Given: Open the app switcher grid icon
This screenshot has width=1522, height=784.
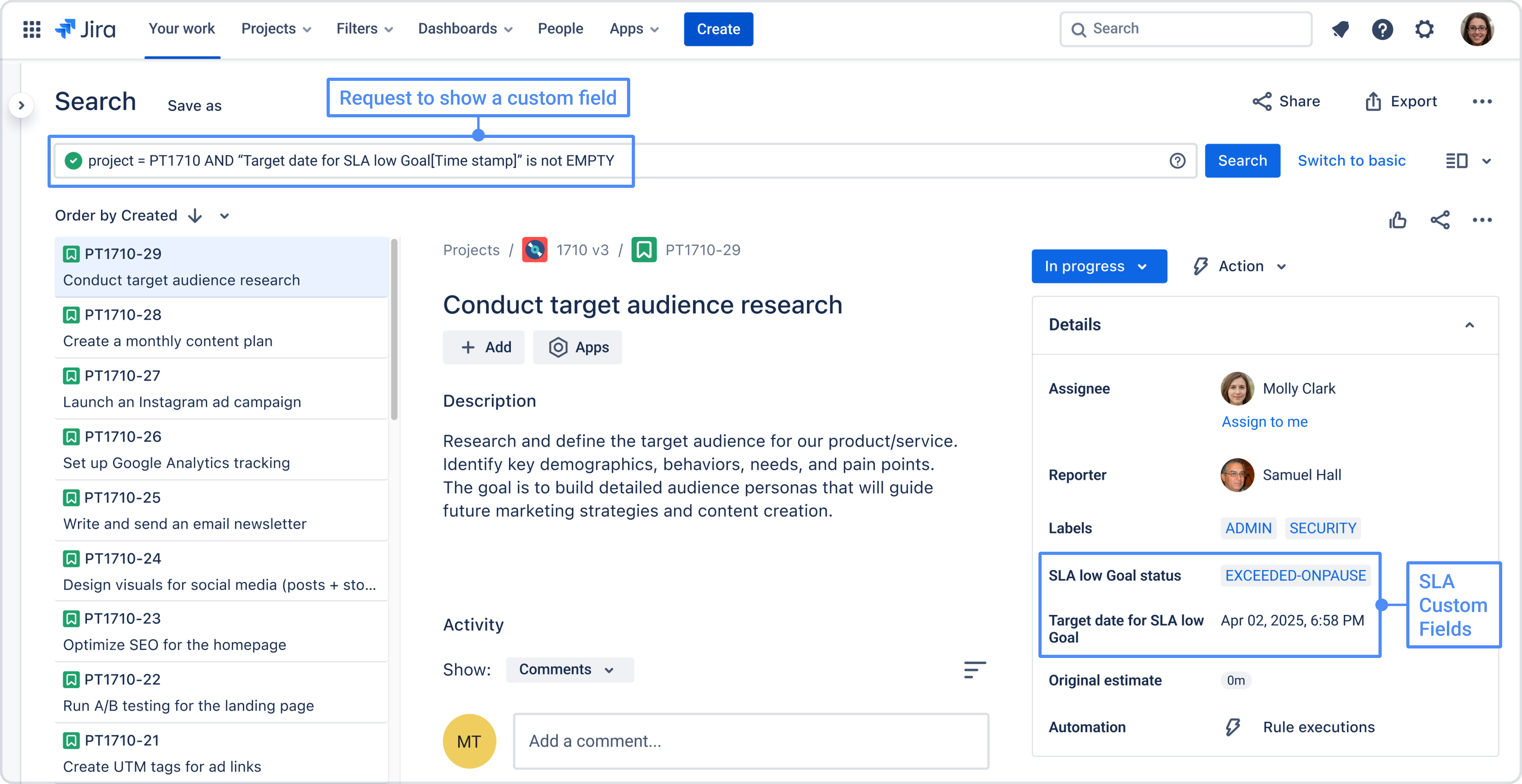Looking at the screenshot, I should [x=31, y=29].
